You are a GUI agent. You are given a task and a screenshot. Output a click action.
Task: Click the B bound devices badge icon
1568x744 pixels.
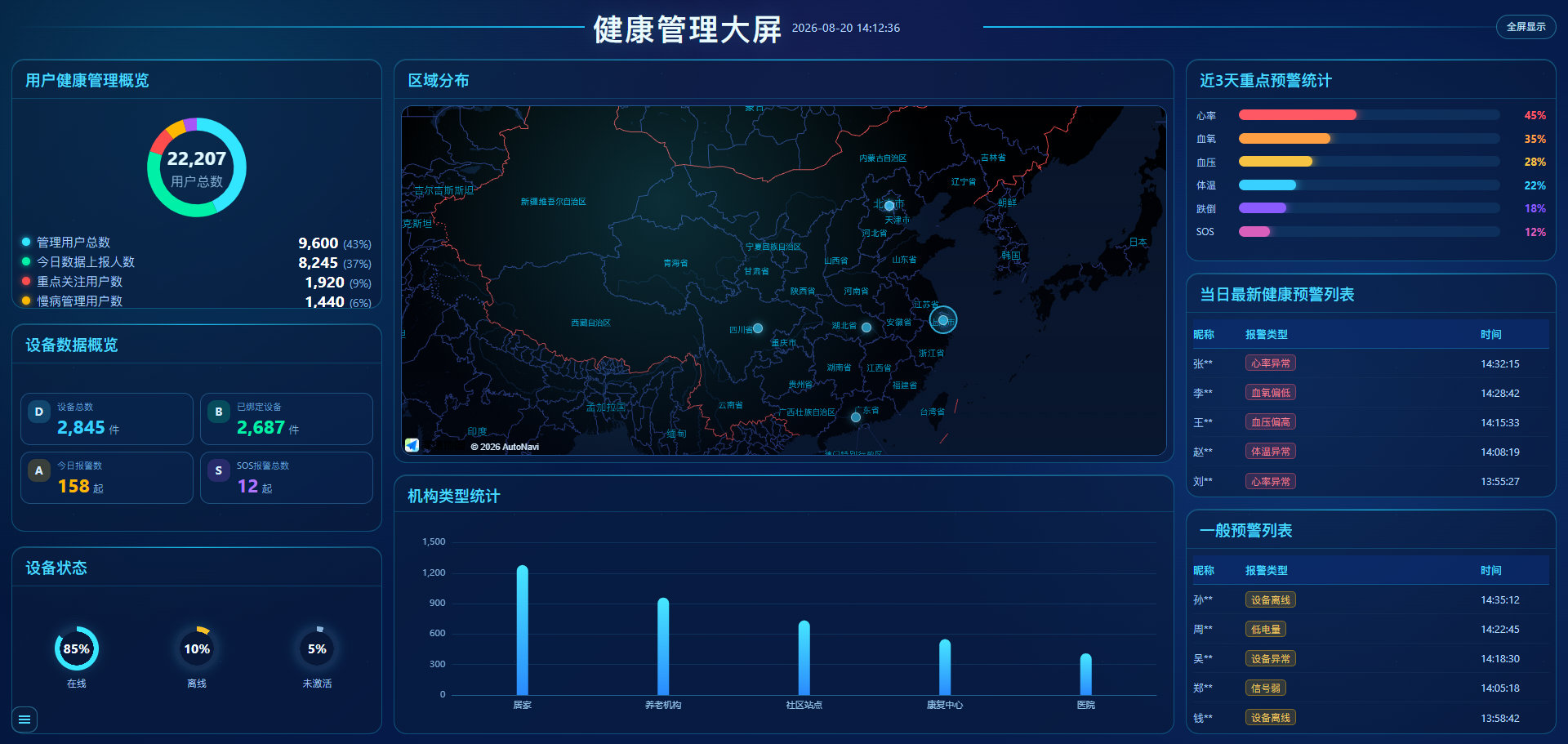tap(218, 412)
